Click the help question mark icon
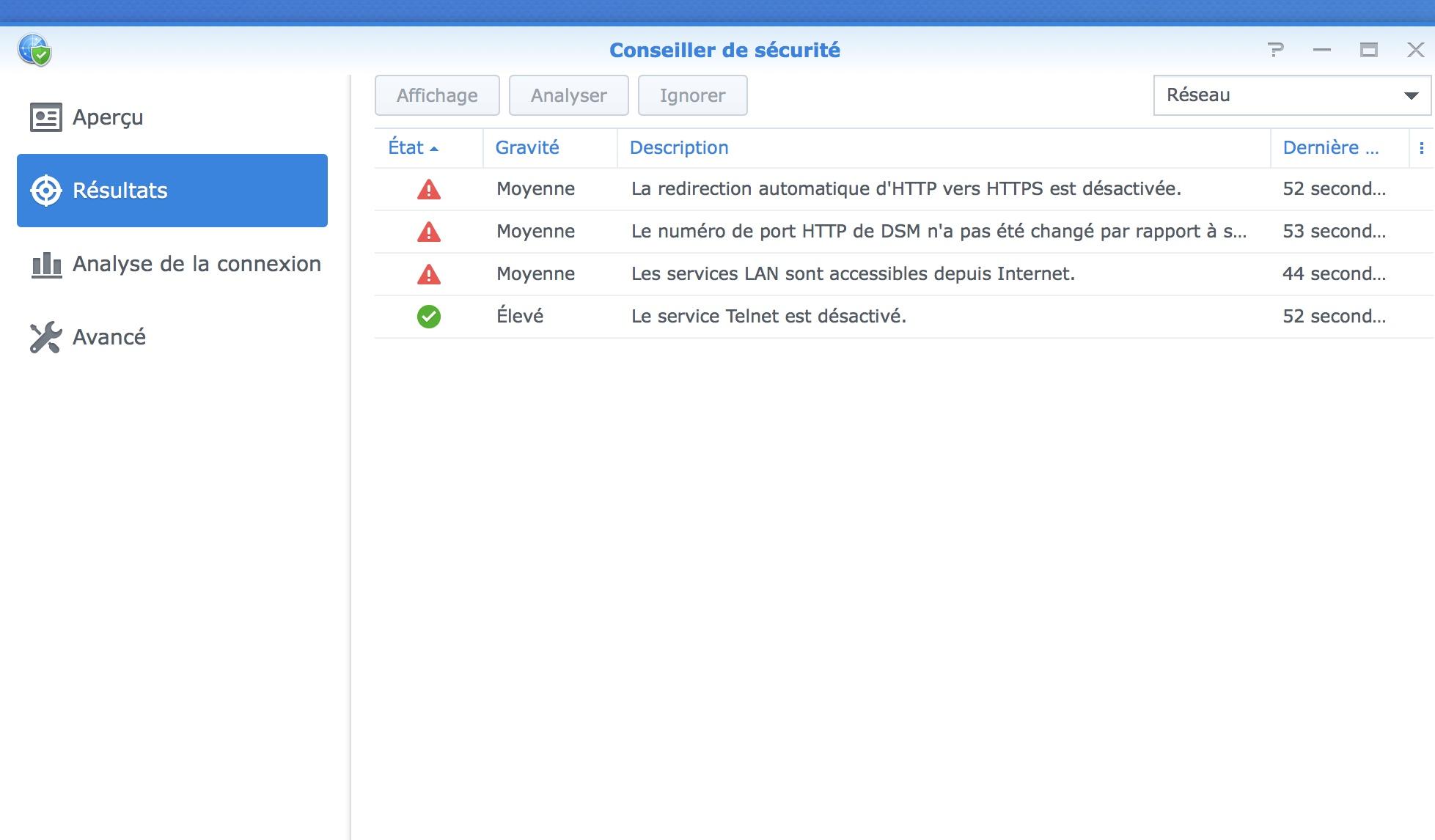The width and height of the screenshot is (1435, 840). click(x=1275, y=50)
